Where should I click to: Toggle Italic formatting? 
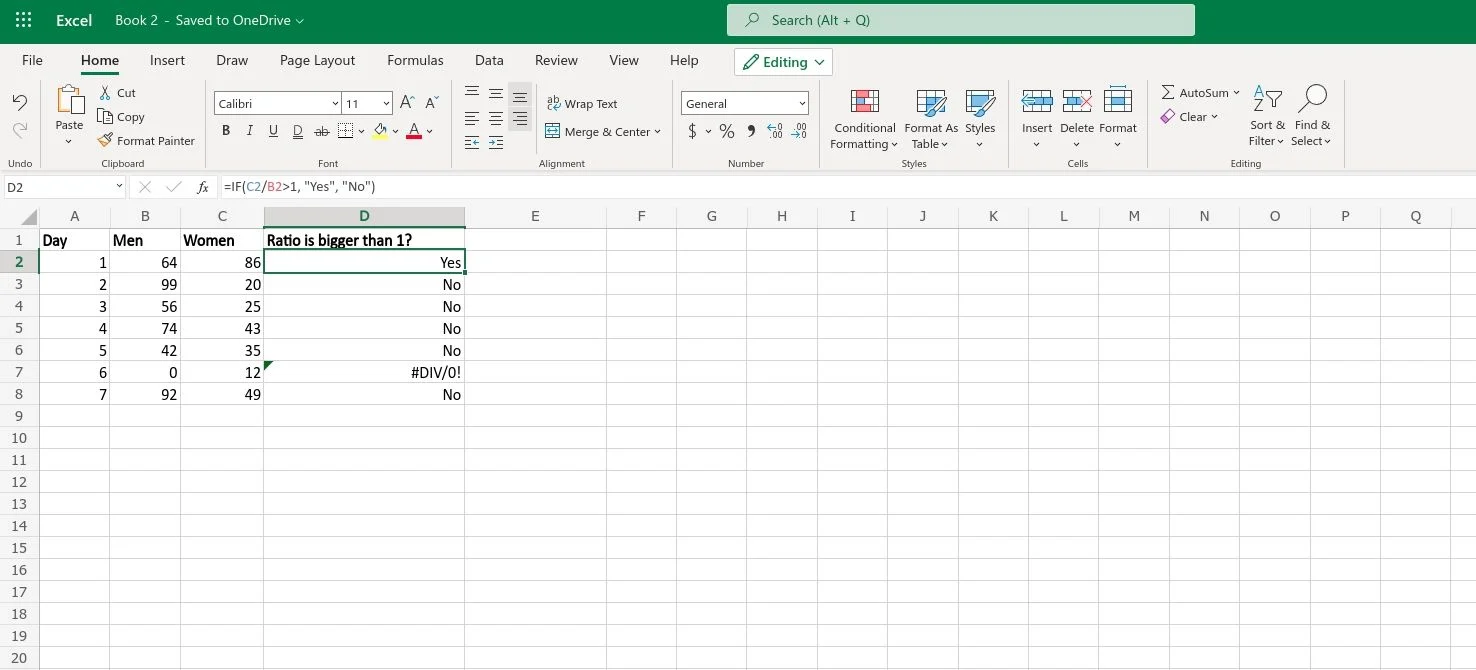tap(249, 131)
